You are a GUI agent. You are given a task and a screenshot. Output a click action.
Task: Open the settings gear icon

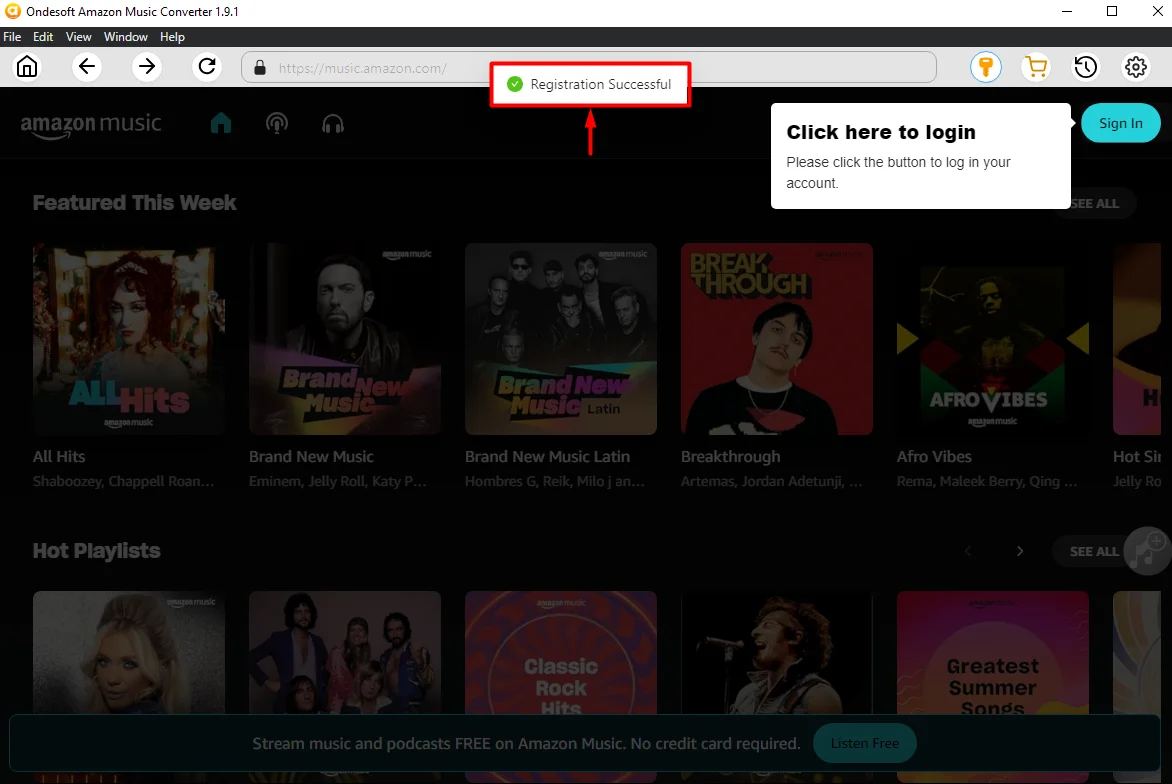(x=1135, y=67)
